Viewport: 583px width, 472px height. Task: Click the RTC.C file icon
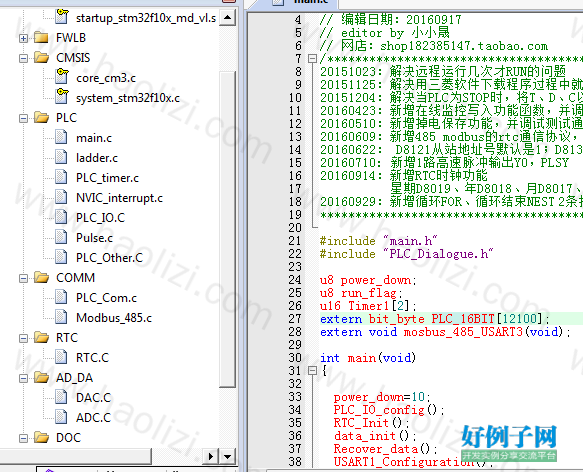61,357
